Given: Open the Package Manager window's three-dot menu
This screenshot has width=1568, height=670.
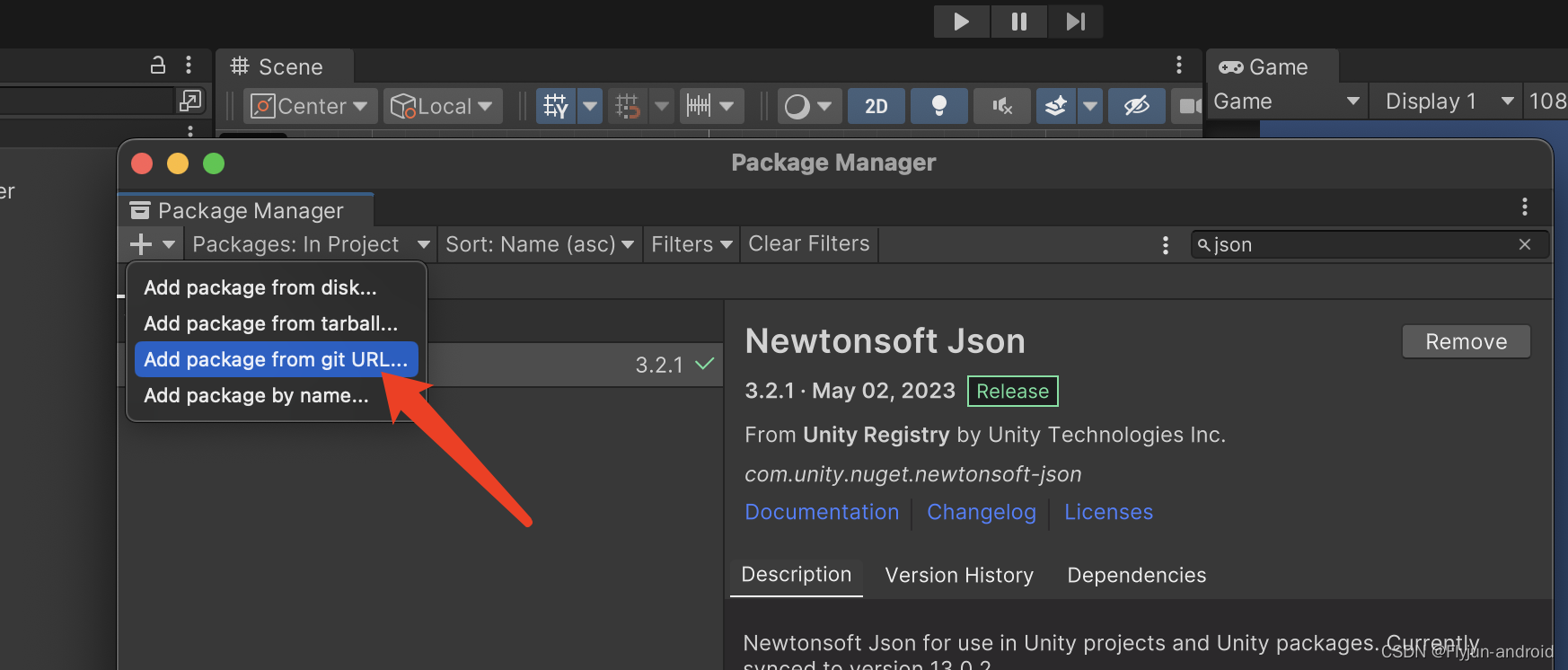Looking at the screenshot, I should (1525, 207).
